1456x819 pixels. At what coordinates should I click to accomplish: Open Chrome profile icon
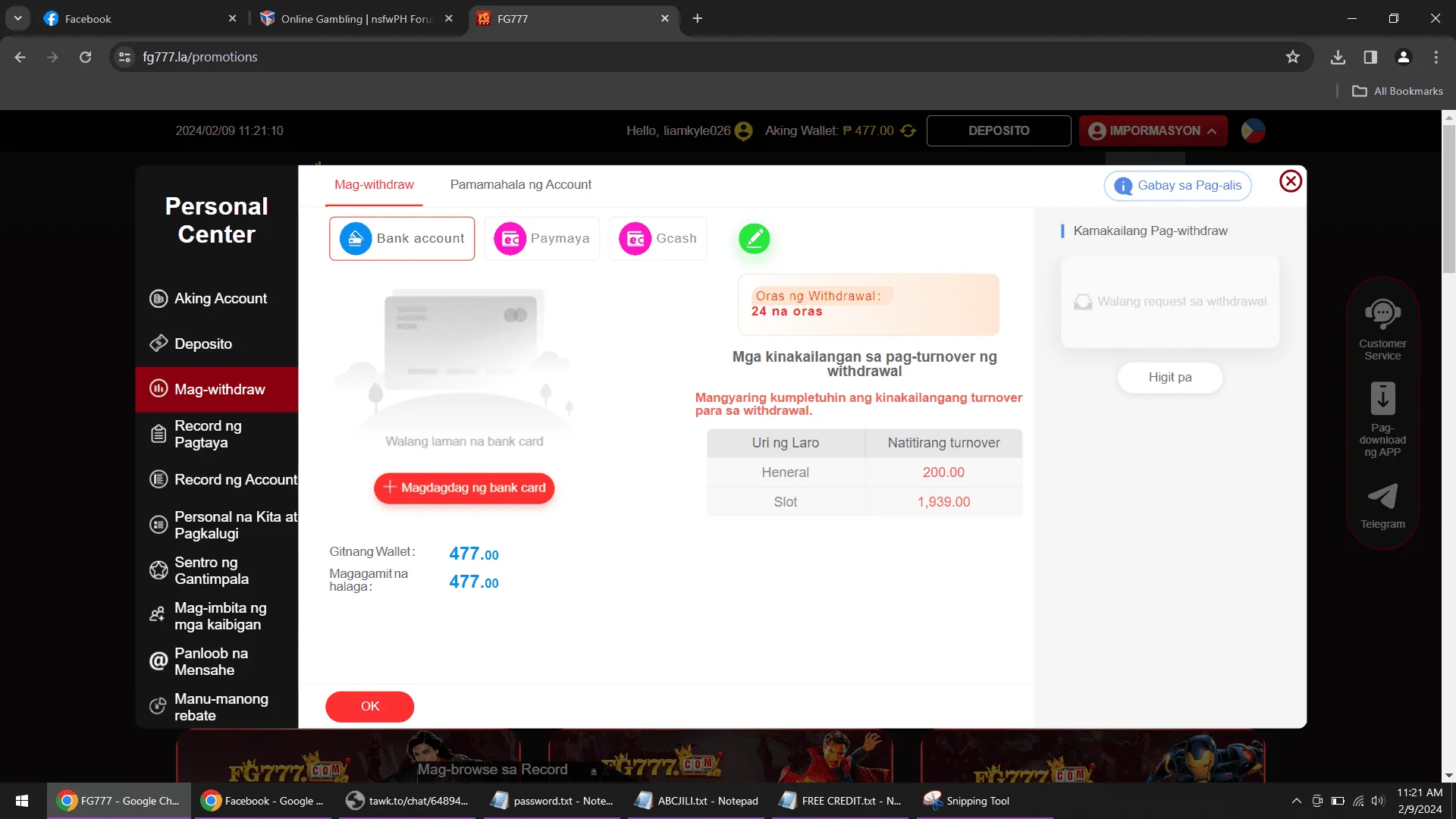coord(1403,57)
